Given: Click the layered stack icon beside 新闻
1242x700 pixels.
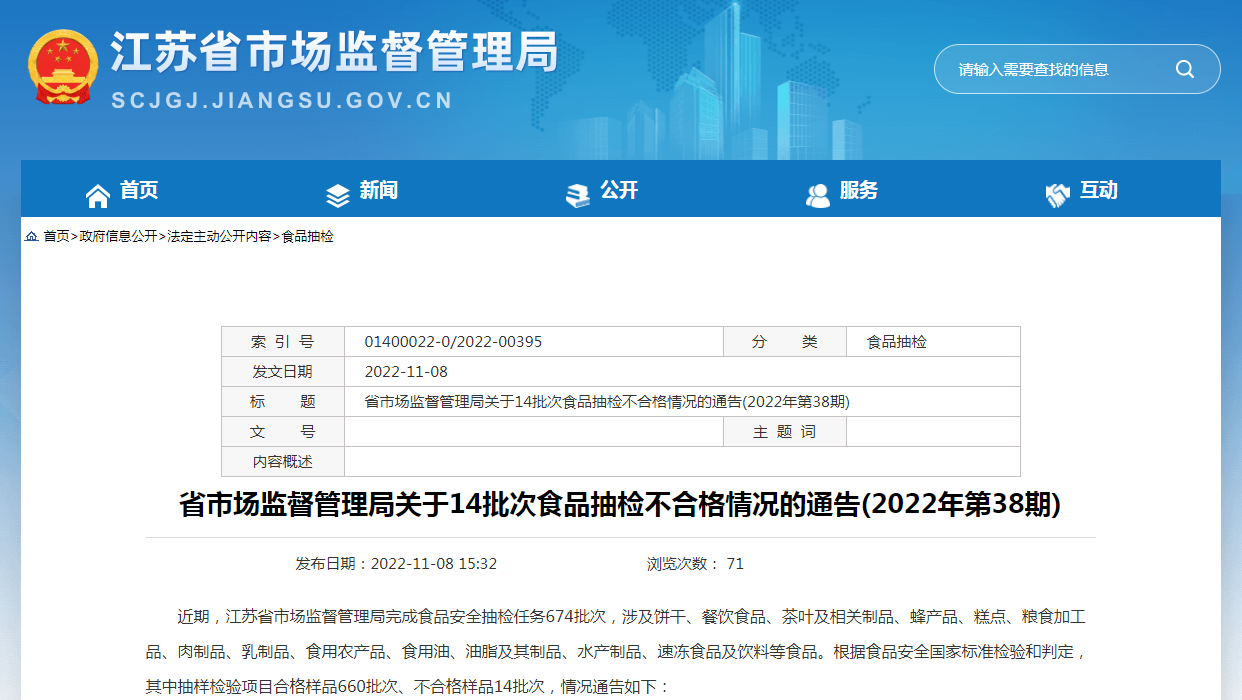Looking at the screenshot, I should (x=338, y=195).
